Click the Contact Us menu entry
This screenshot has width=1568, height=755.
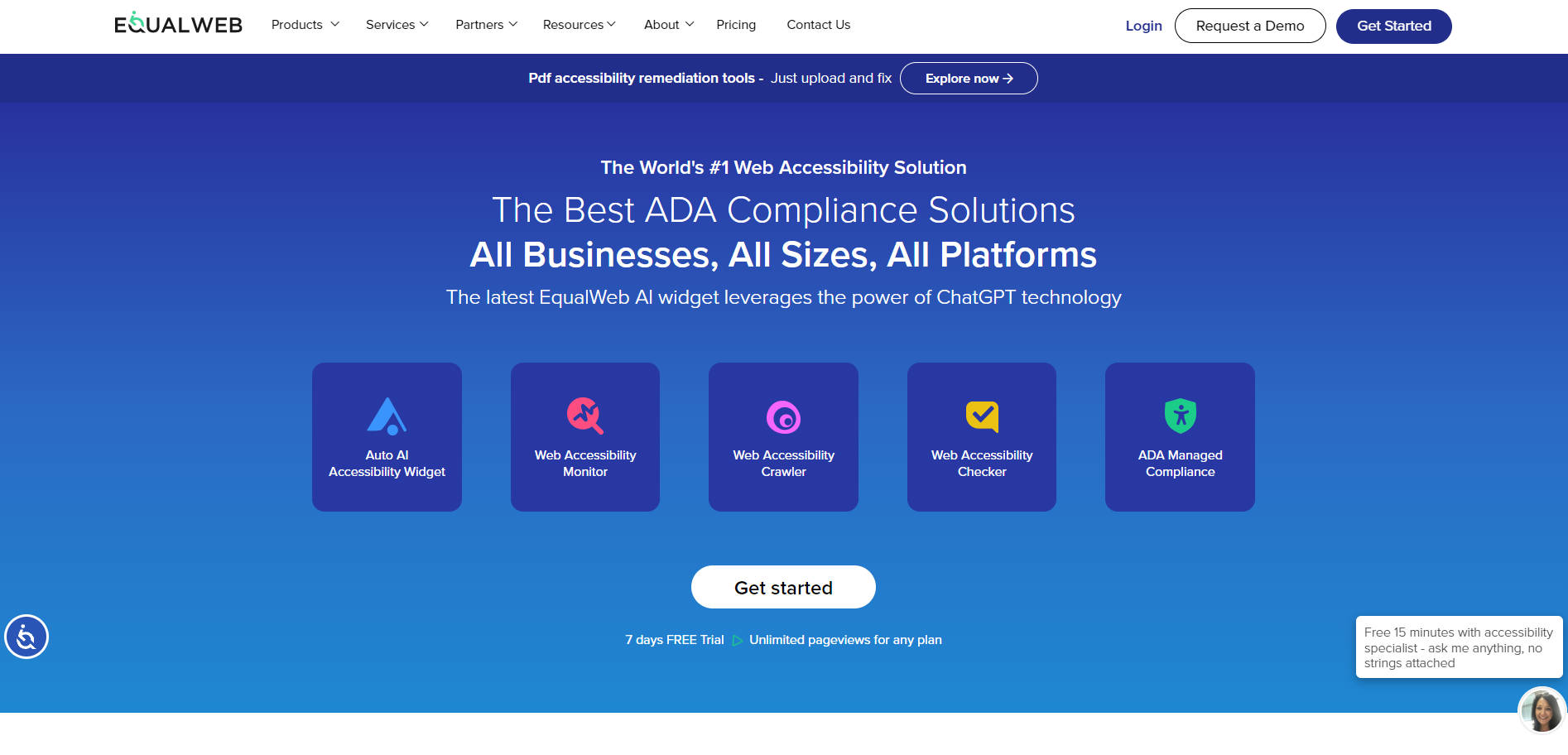[x=818, y=24]
